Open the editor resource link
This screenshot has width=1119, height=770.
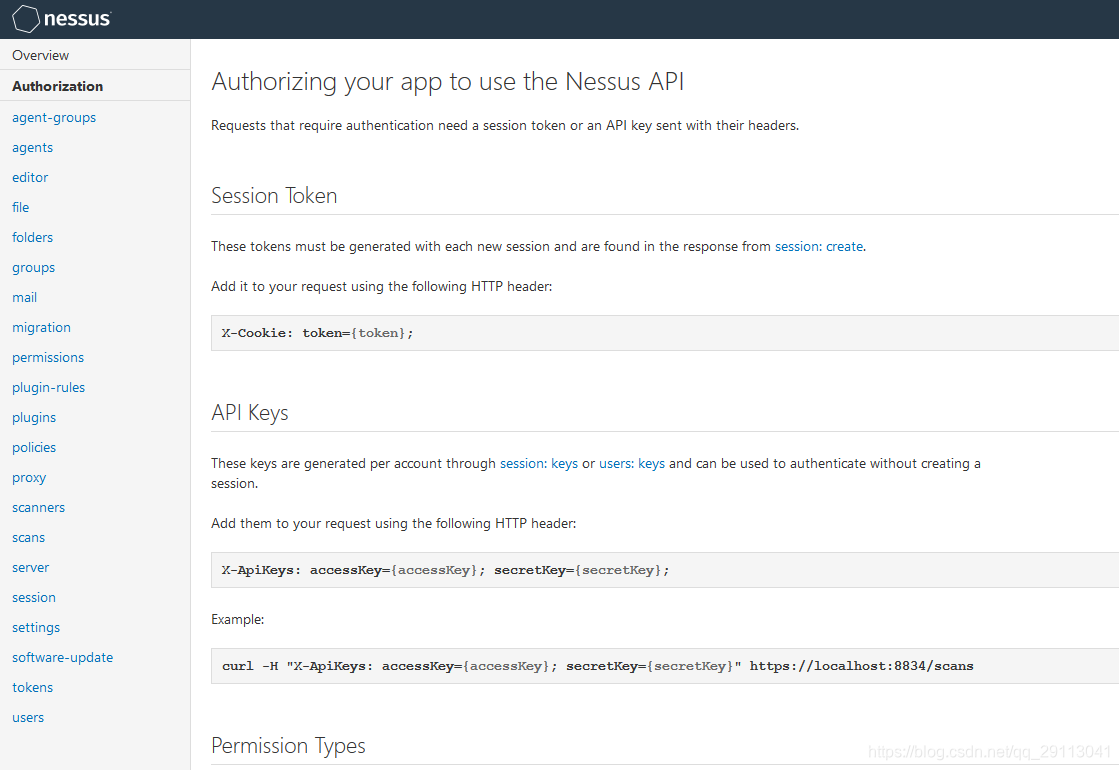coord(30,177)
